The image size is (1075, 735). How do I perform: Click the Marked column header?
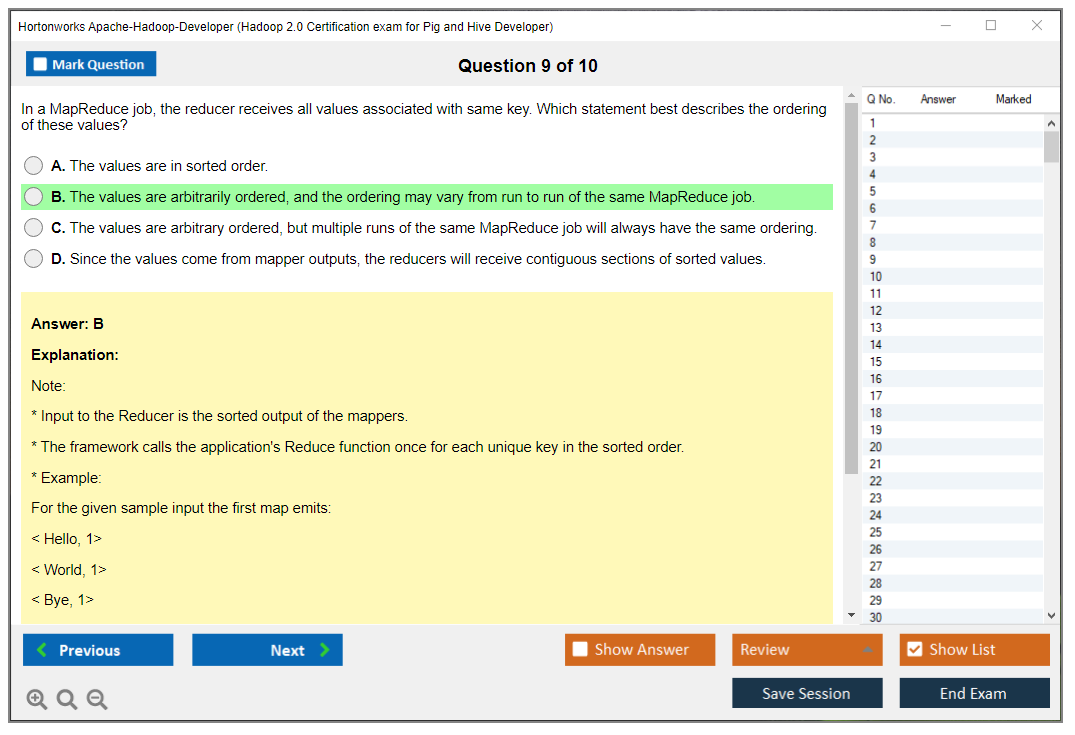(x=1013, y=99)
